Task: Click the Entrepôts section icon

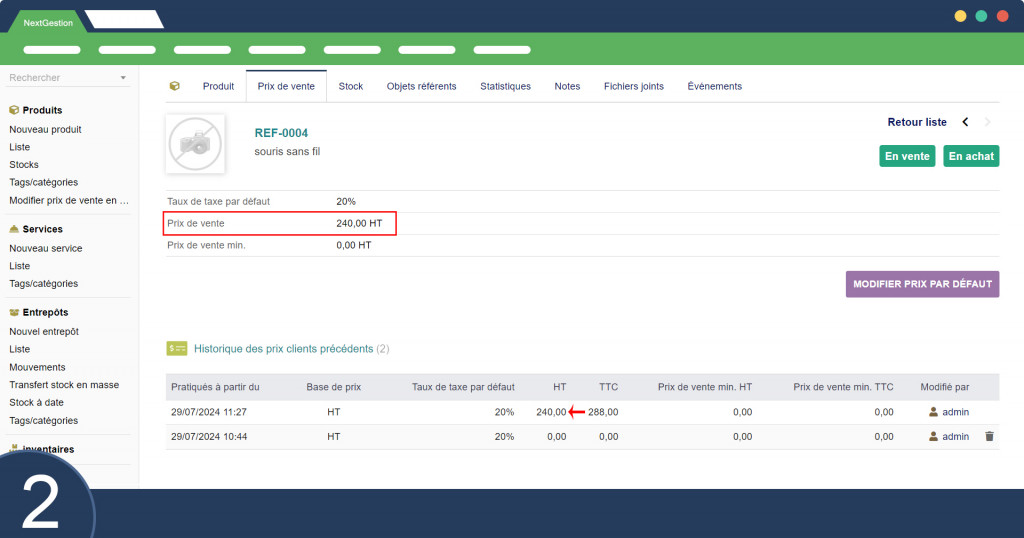Action: pyautogui.click(x=14, y=312)
